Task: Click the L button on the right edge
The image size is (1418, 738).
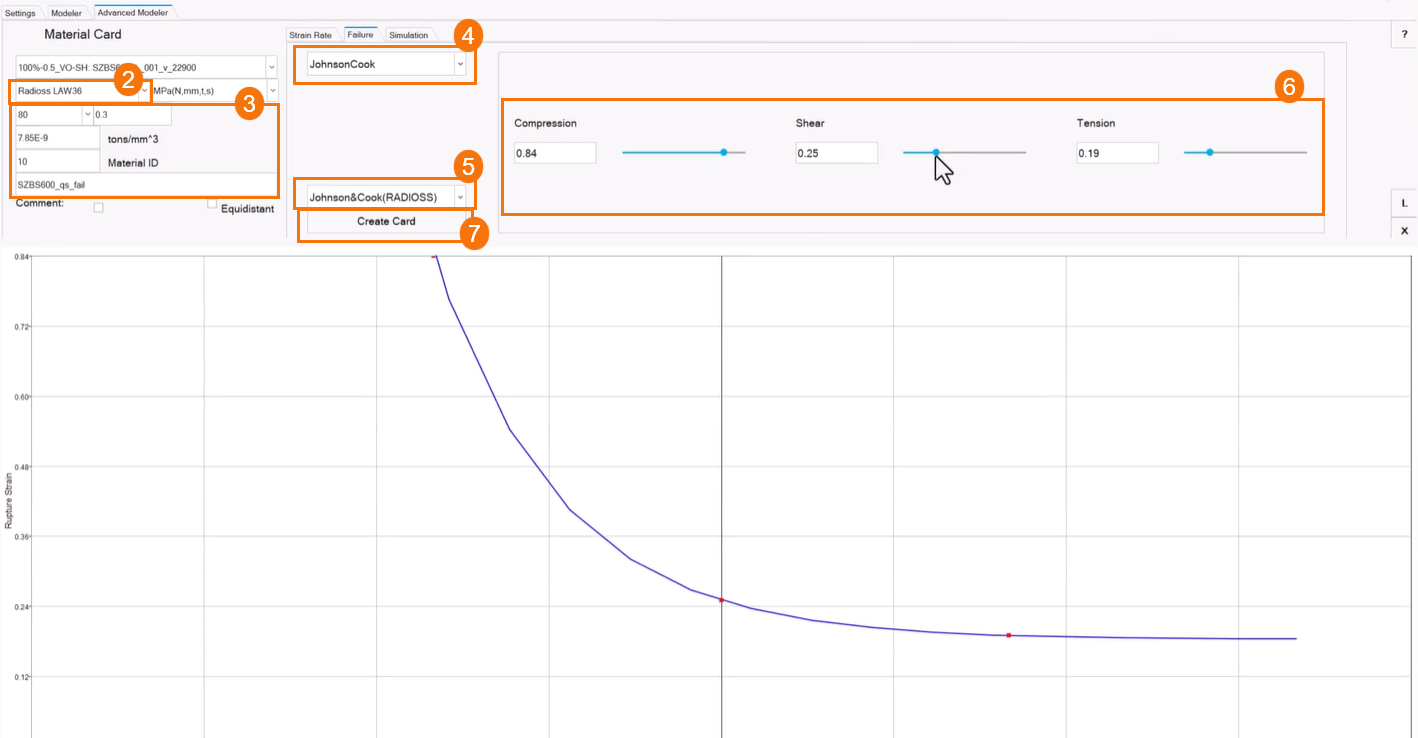Action: click(1404, 203)
